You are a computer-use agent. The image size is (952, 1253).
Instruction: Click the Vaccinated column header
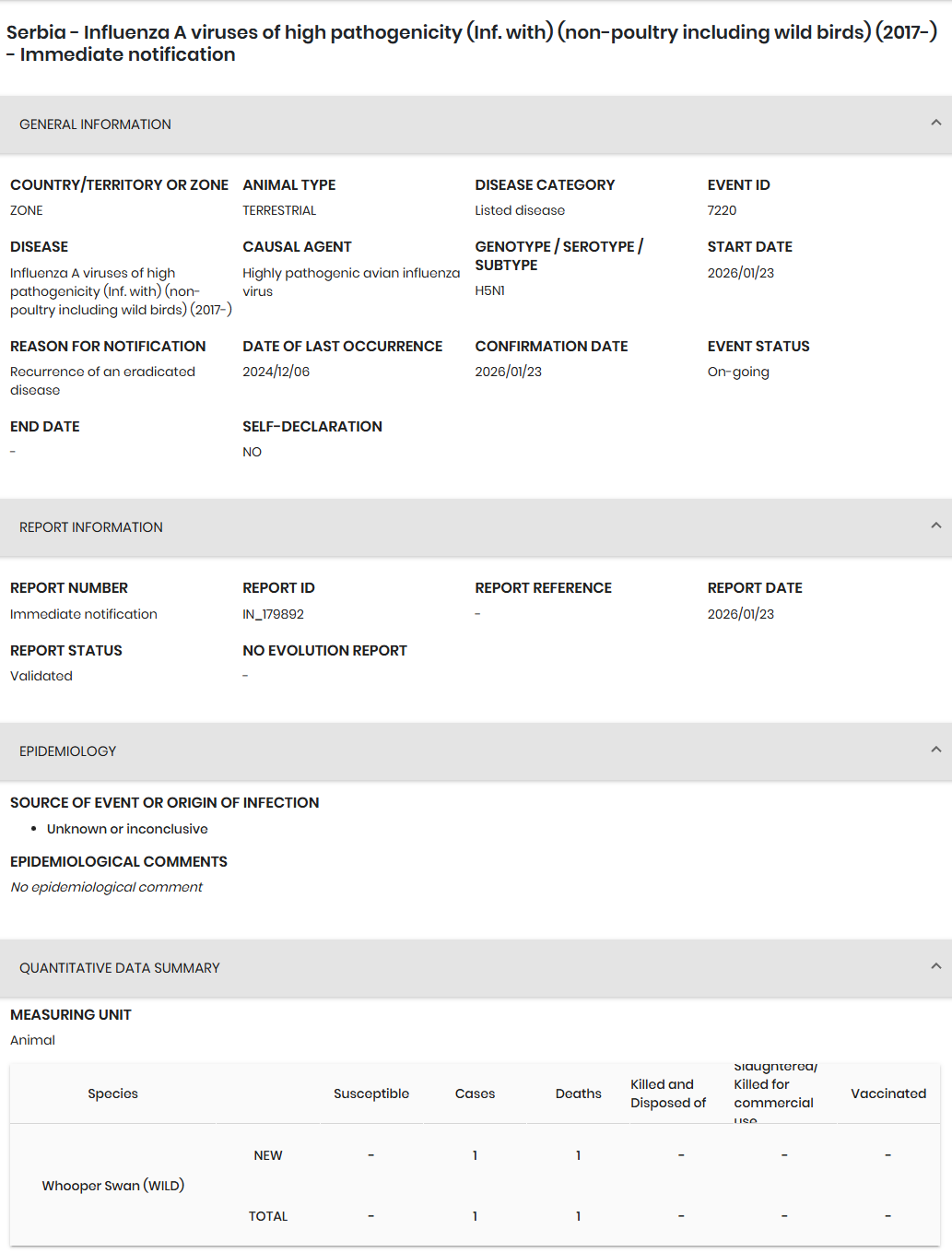pyautogui.click(x=888, y=1093)
